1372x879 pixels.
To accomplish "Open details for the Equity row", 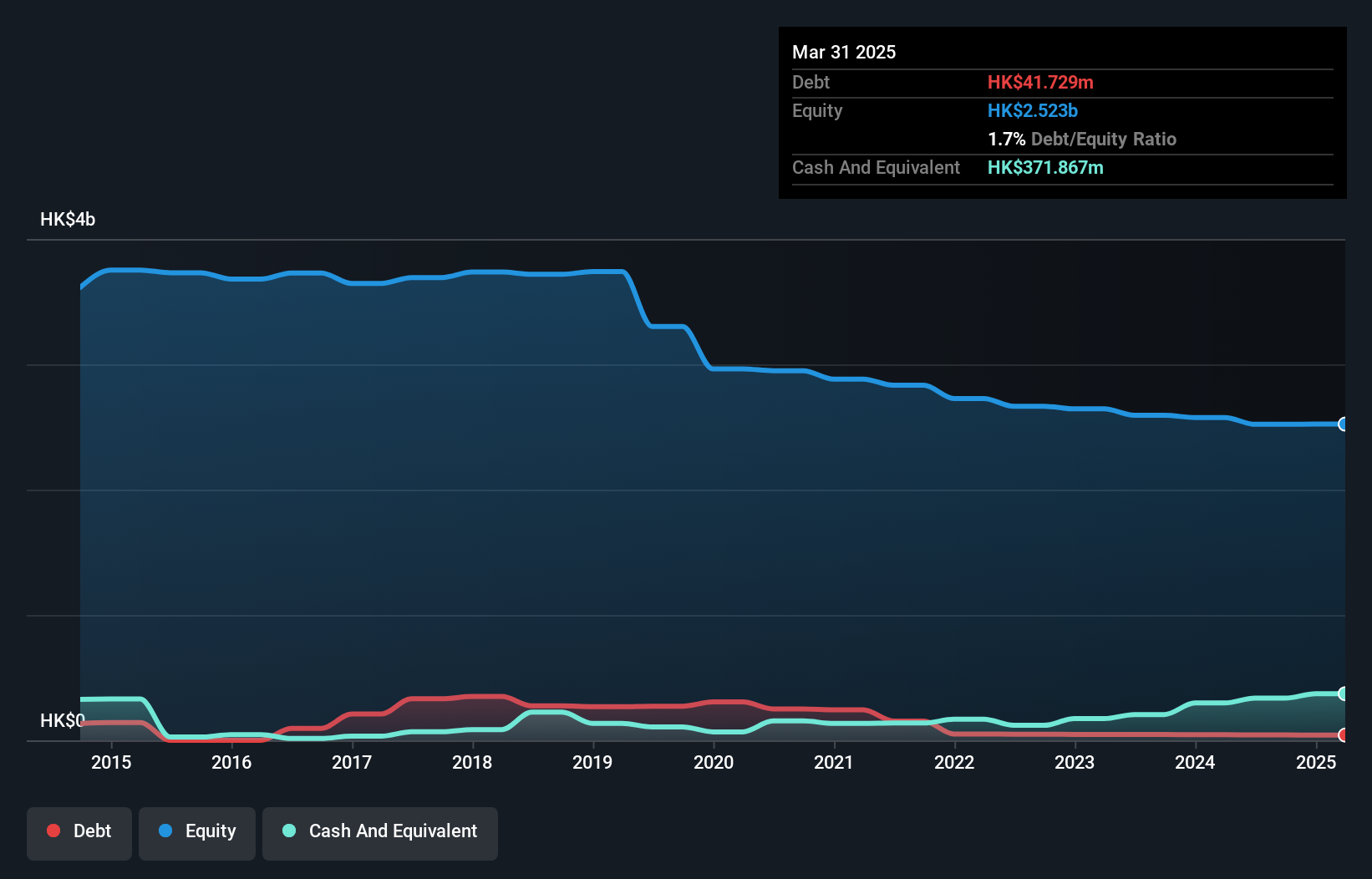I will 817,110.
